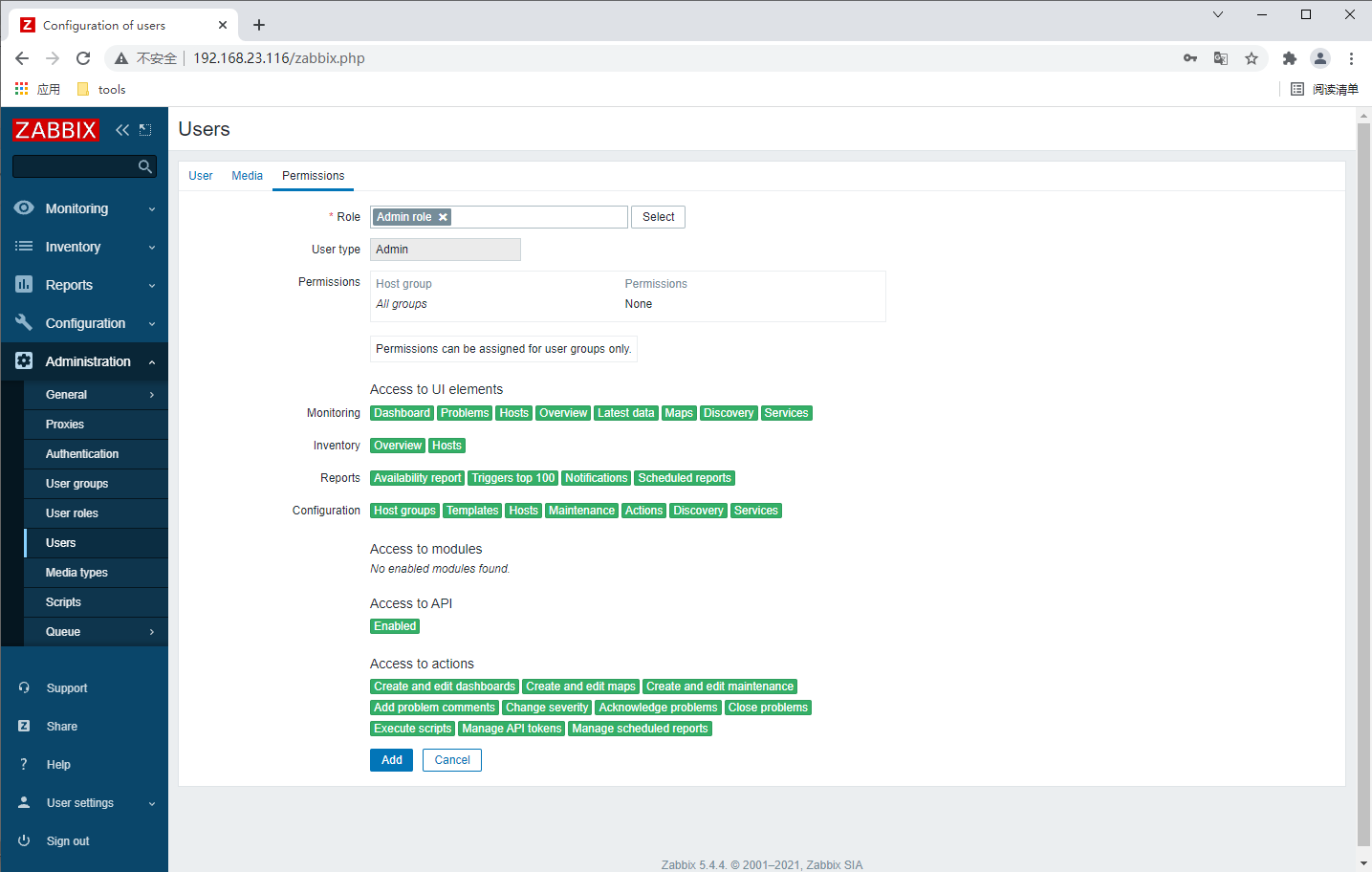Viewport: 1372px width, 872px height.
Task: Remove the Admin role chip
Action: coord(442,216)
